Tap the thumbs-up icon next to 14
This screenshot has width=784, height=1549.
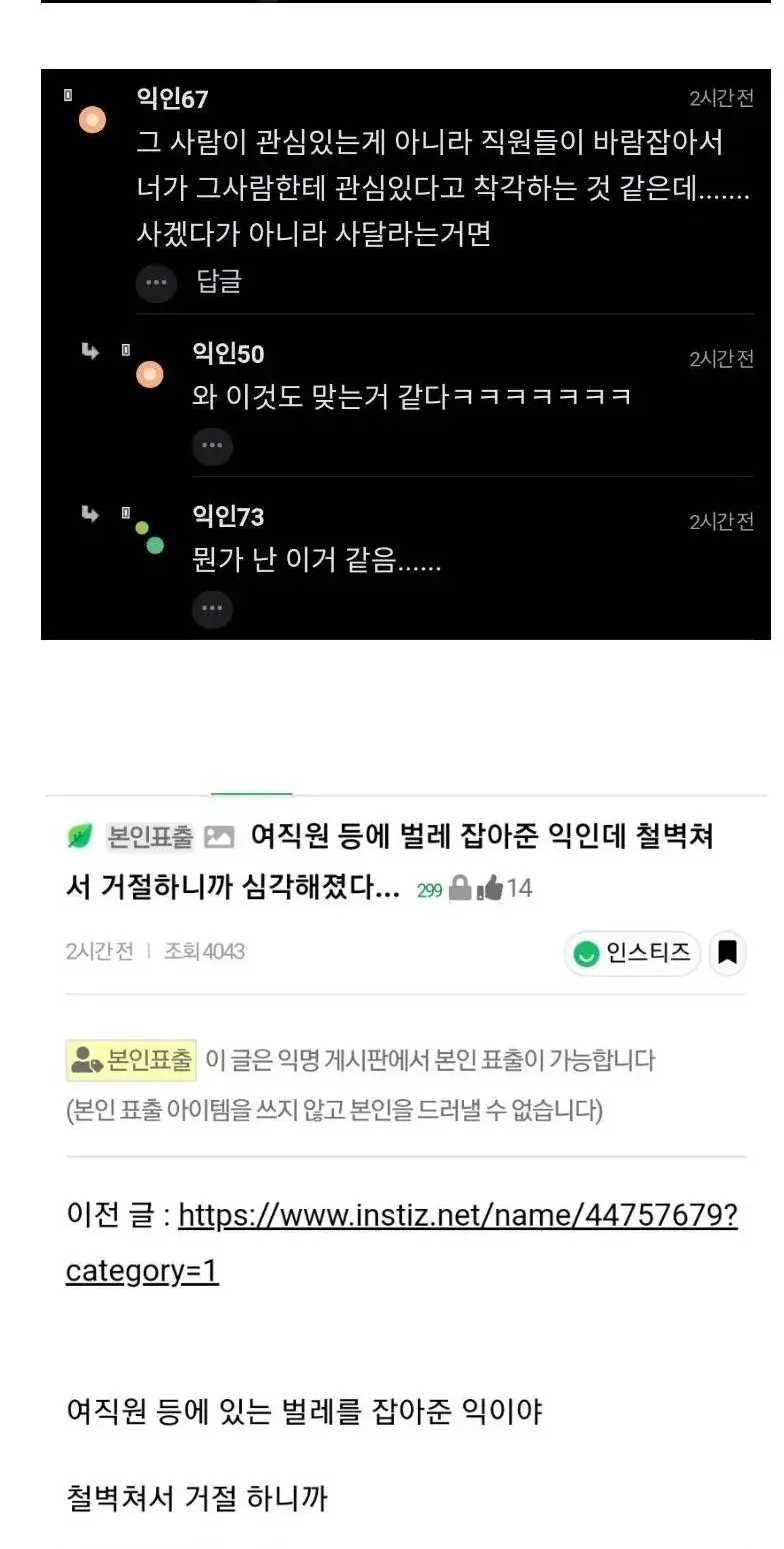(x=490, y=887)
